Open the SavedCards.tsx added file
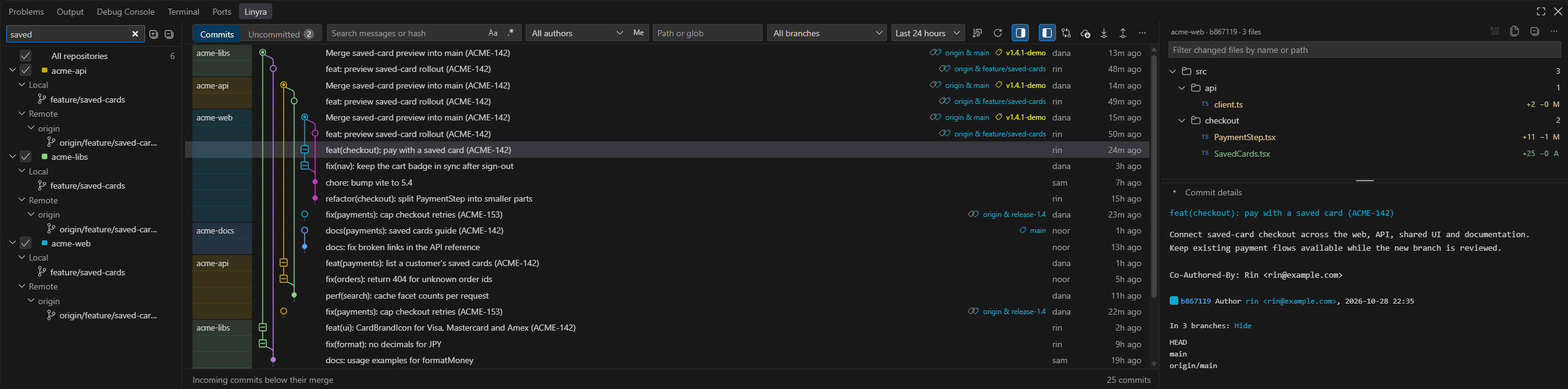 tap(1242, 154)
